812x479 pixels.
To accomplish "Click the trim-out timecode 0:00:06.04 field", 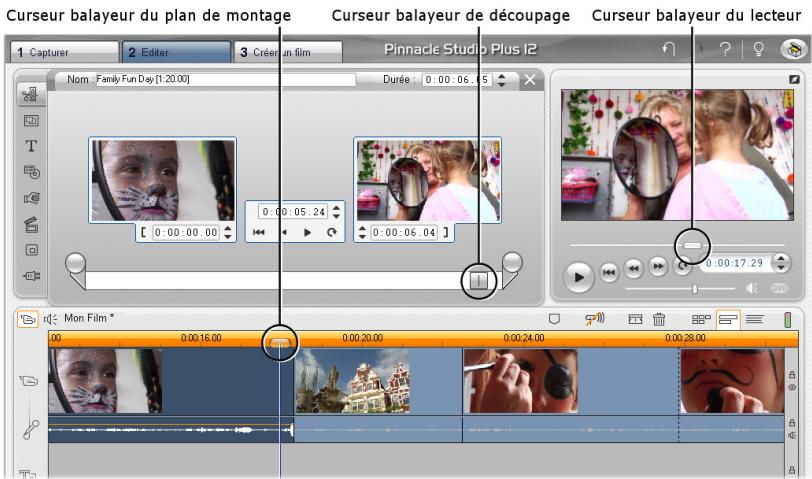I will 404,233.
